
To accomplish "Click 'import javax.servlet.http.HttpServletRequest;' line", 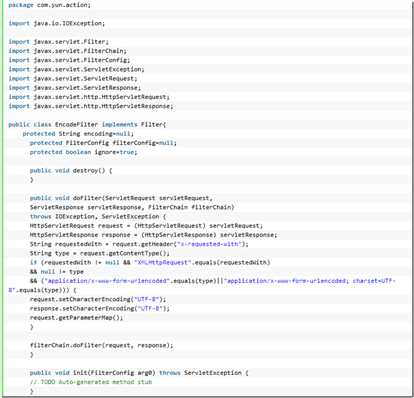I will click(89, 97).
